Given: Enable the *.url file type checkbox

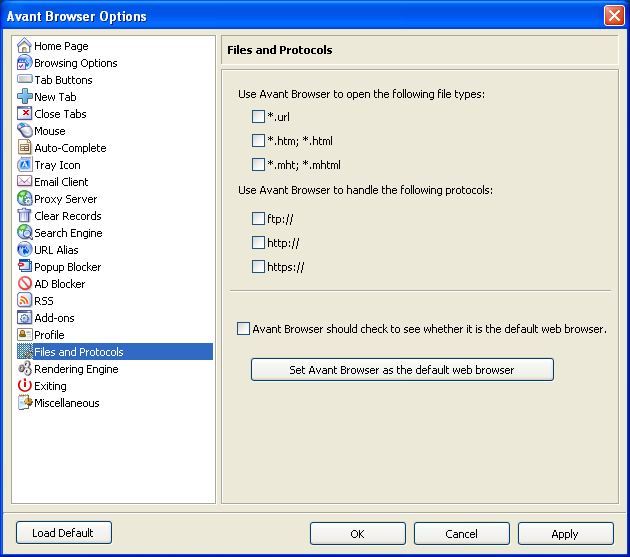Looking at the screenshot, I should tap(258, 117).
